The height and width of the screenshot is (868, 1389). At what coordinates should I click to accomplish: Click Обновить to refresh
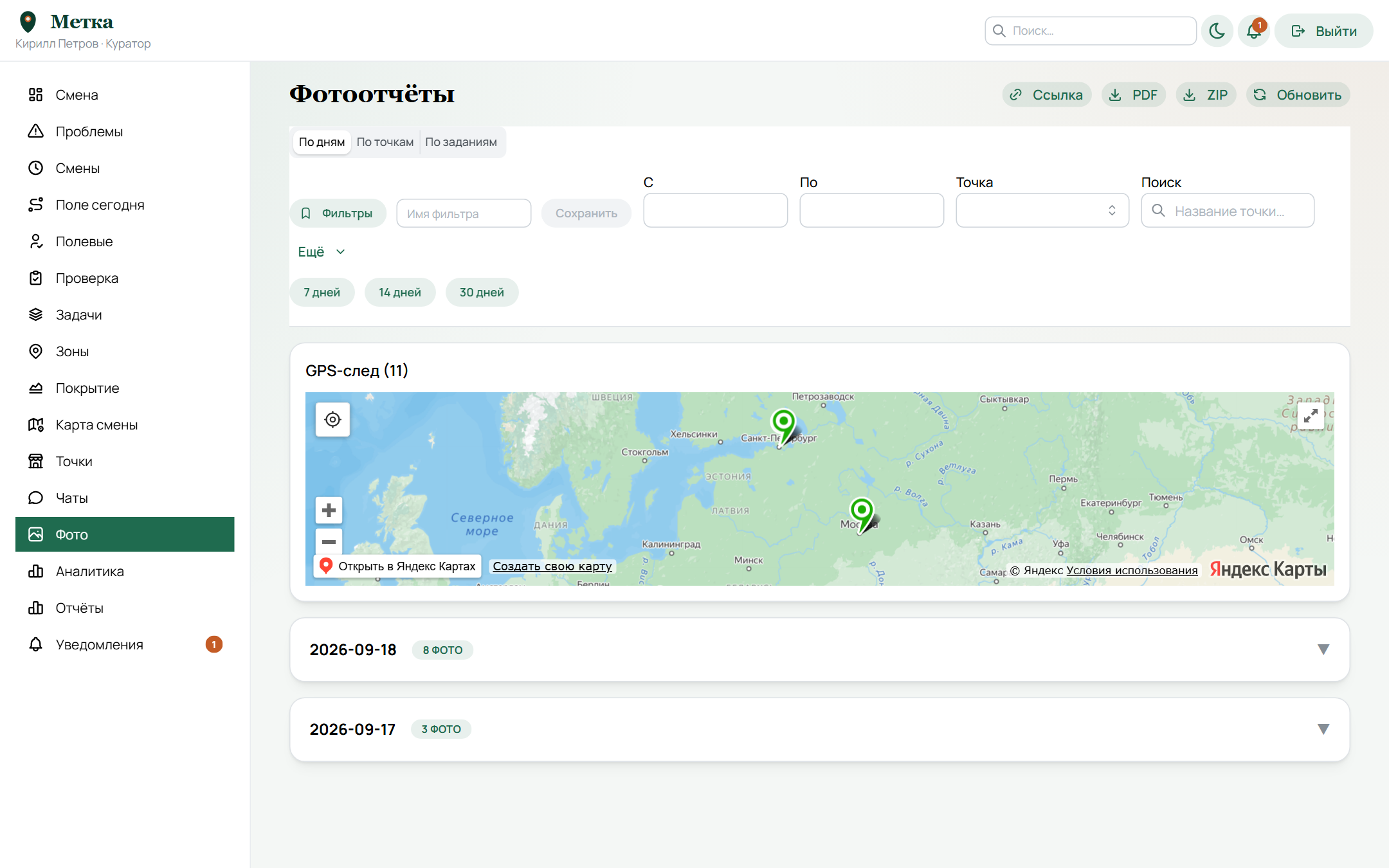1298,95
